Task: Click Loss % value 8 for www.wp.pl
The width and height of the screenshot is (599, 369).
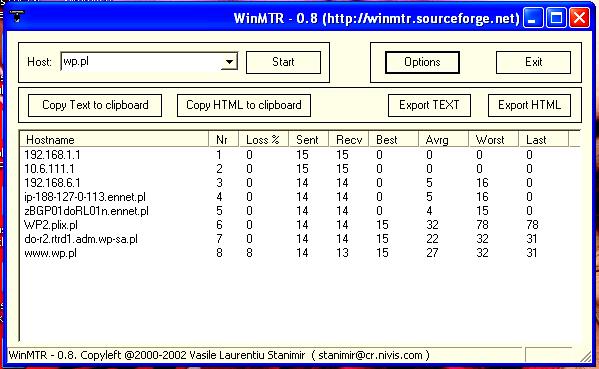Action: pyautogui.click(x=249, y=253)
